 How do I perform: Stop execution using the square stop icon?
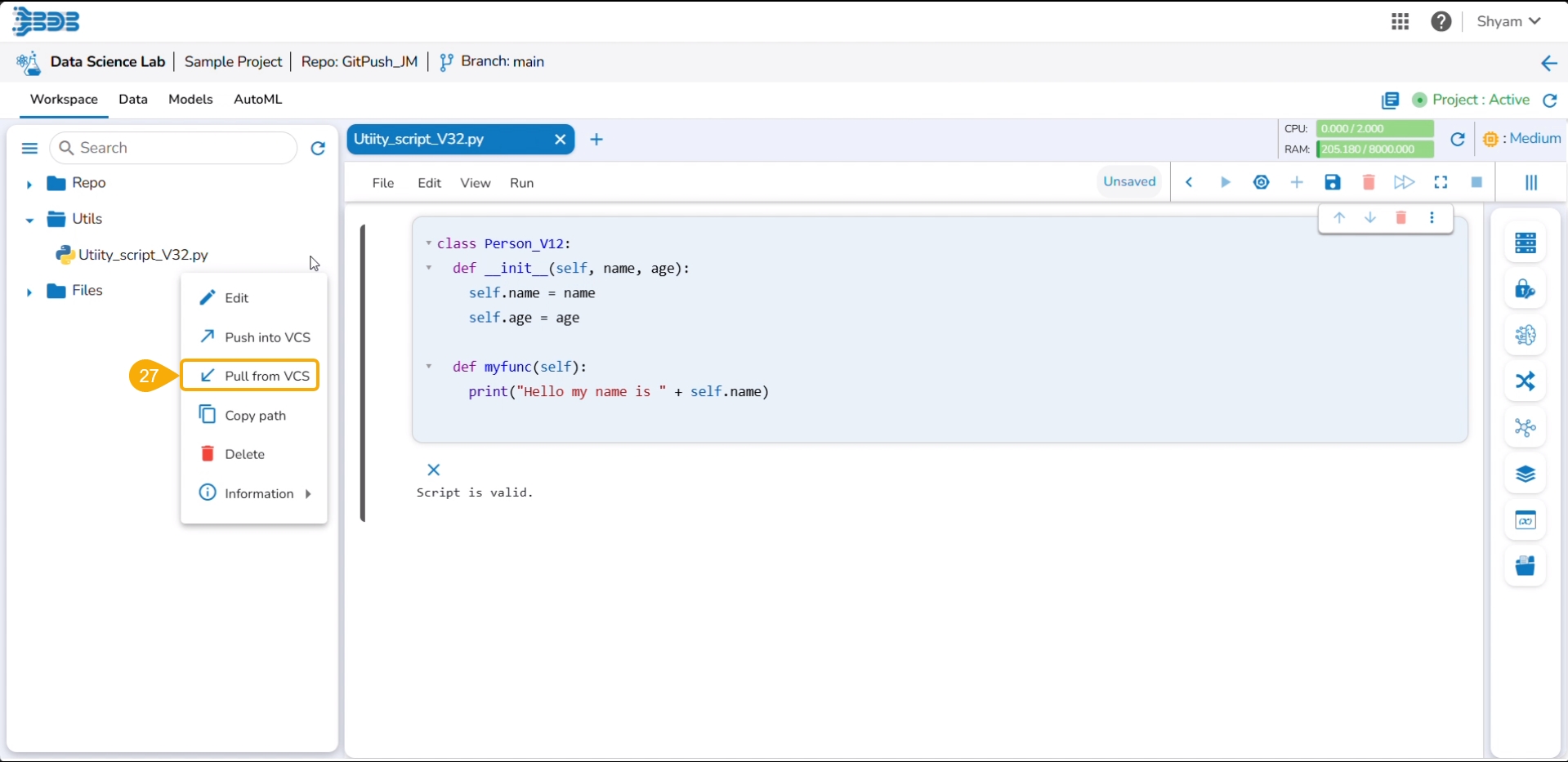(x=1476, y=182)
